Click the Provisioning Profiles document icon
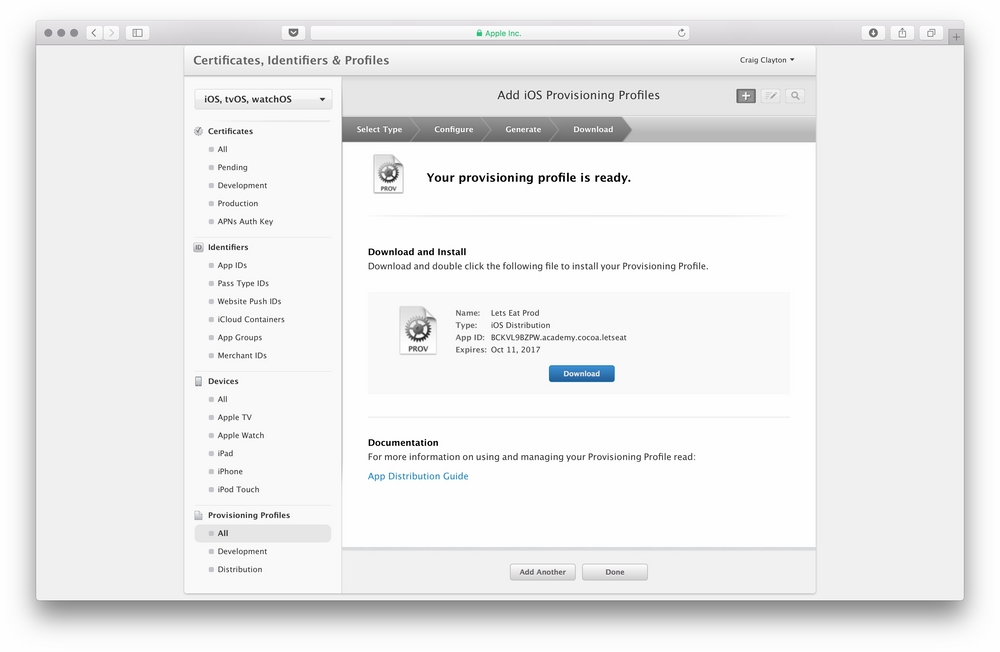This screenshot has width=1000, height=652. [198, 515]
